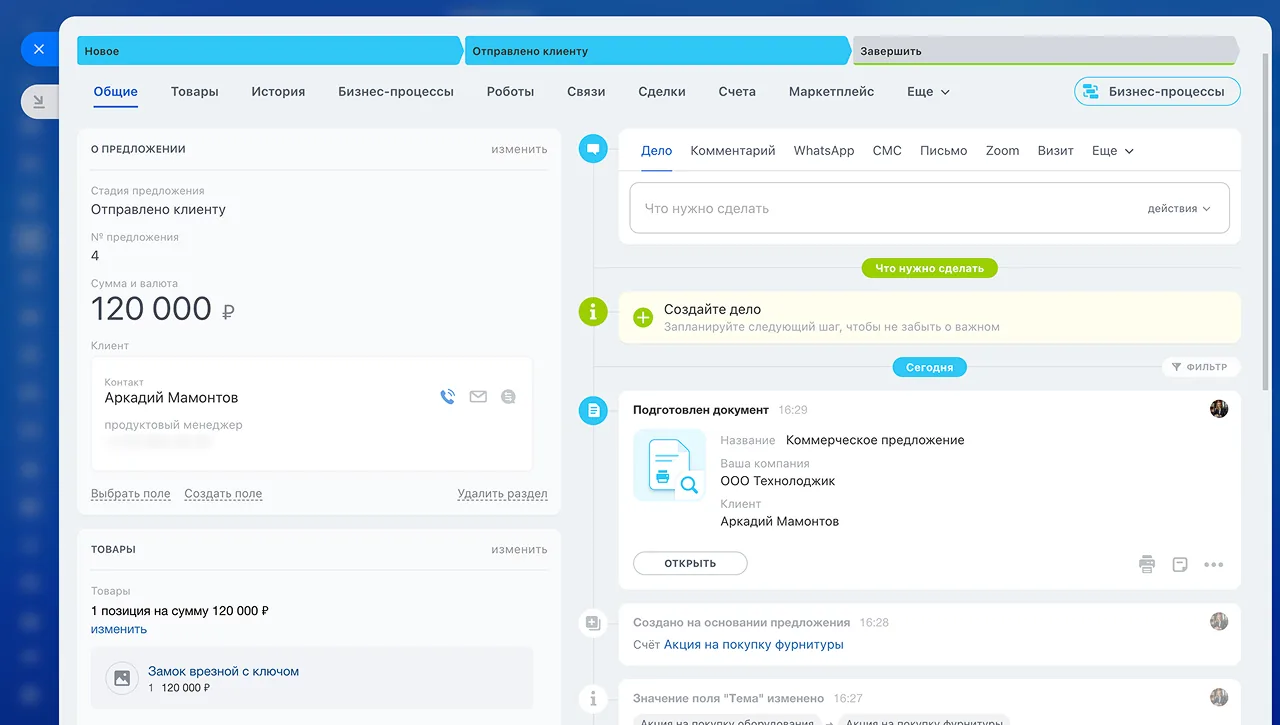Select the СМС tab
This screenshot has width=1280, height=725.
click(x=887, y=151)
